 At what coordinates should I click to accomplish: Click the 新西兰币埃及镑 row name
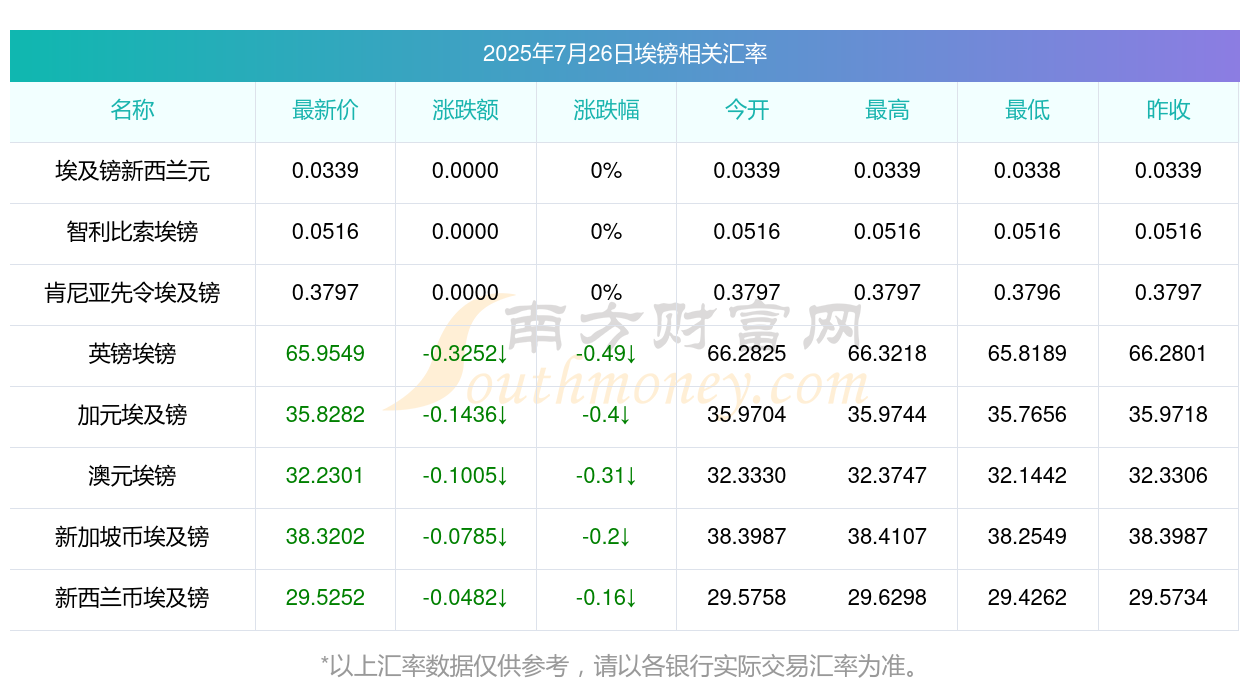tap(132, 598)
